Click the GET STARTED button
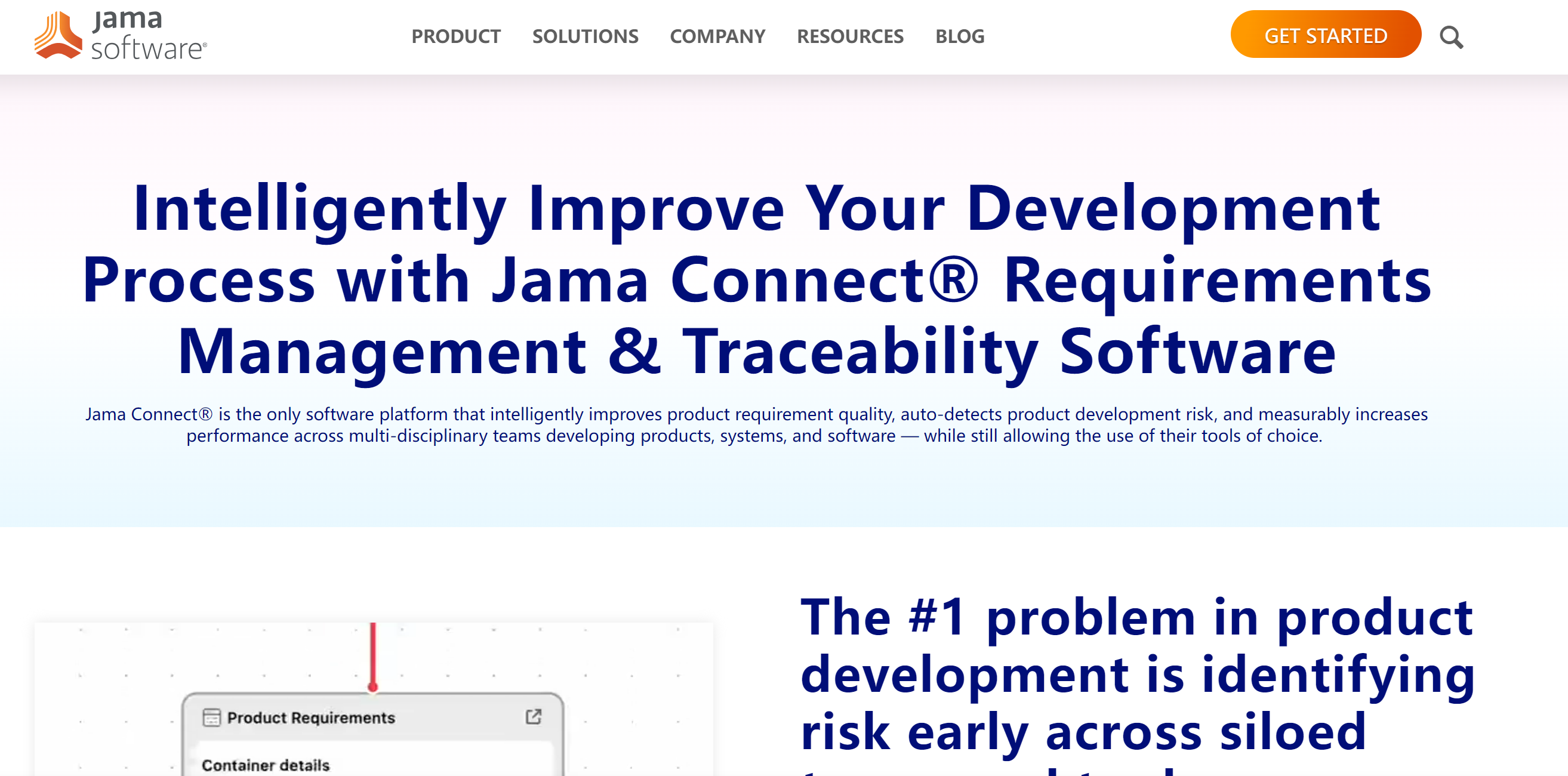The width and height of the screenshot is (1568, 776). tap(1326, 36)
